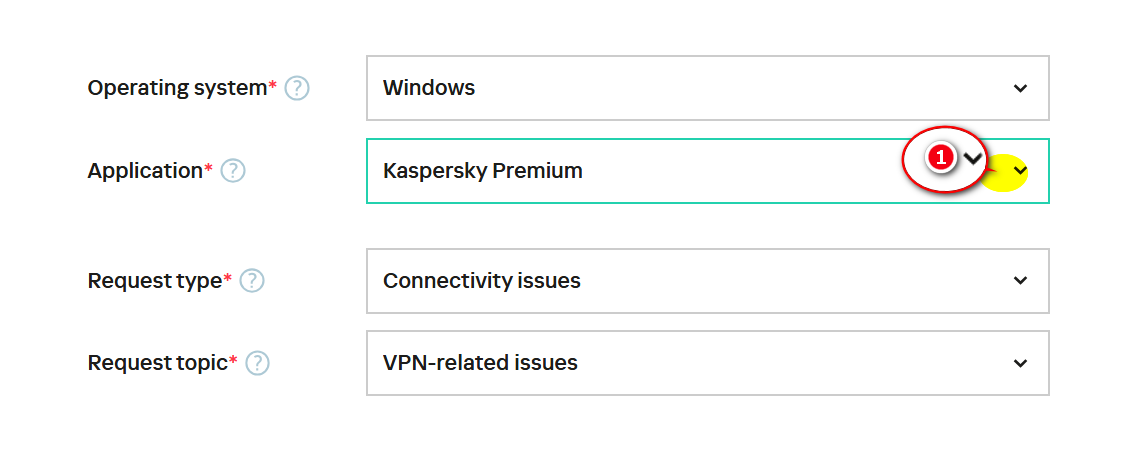The height and width of the screenshot is (458, 1144).
Task: Click the Request topic field label
Action: (x=157, y=363)
